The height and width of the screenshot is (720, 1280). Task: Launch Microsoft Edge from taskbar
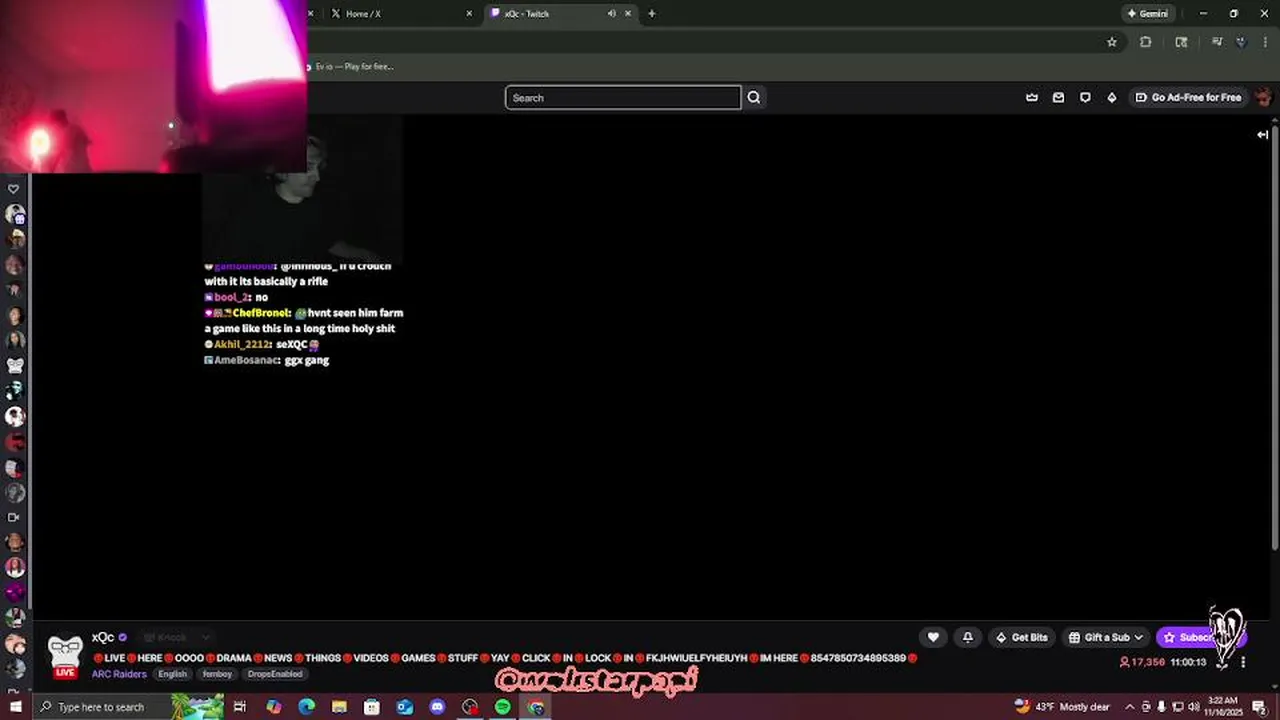click(306, 707)
